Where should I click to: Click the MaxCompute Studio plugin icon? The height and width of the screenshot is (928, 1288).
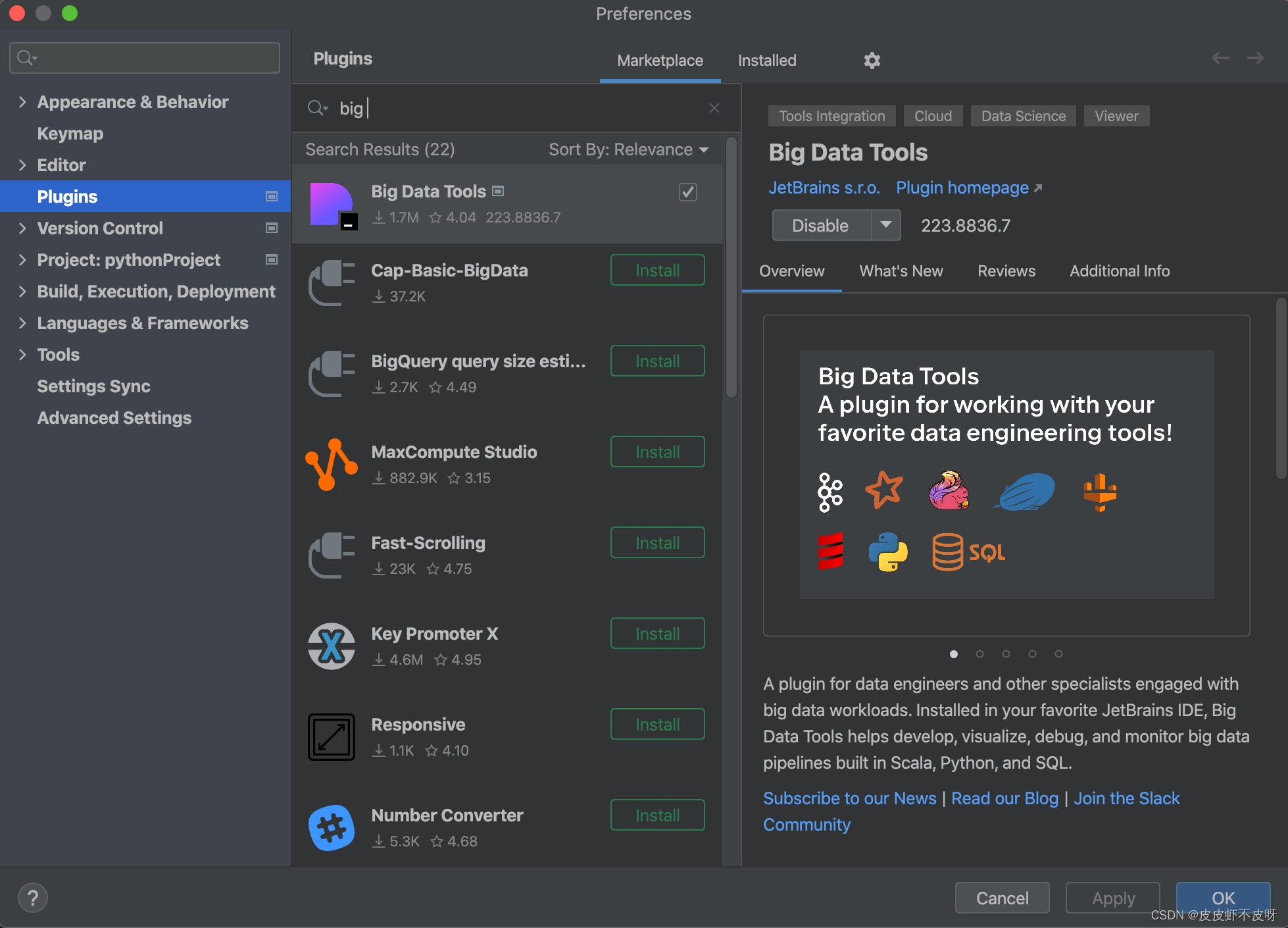click(x=332, y=465)
